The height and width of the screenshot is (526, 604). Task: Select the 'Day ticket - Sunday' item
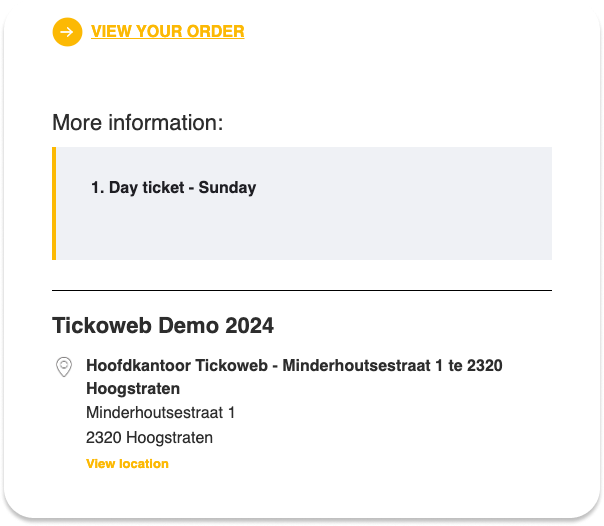(x=174, y=188)
